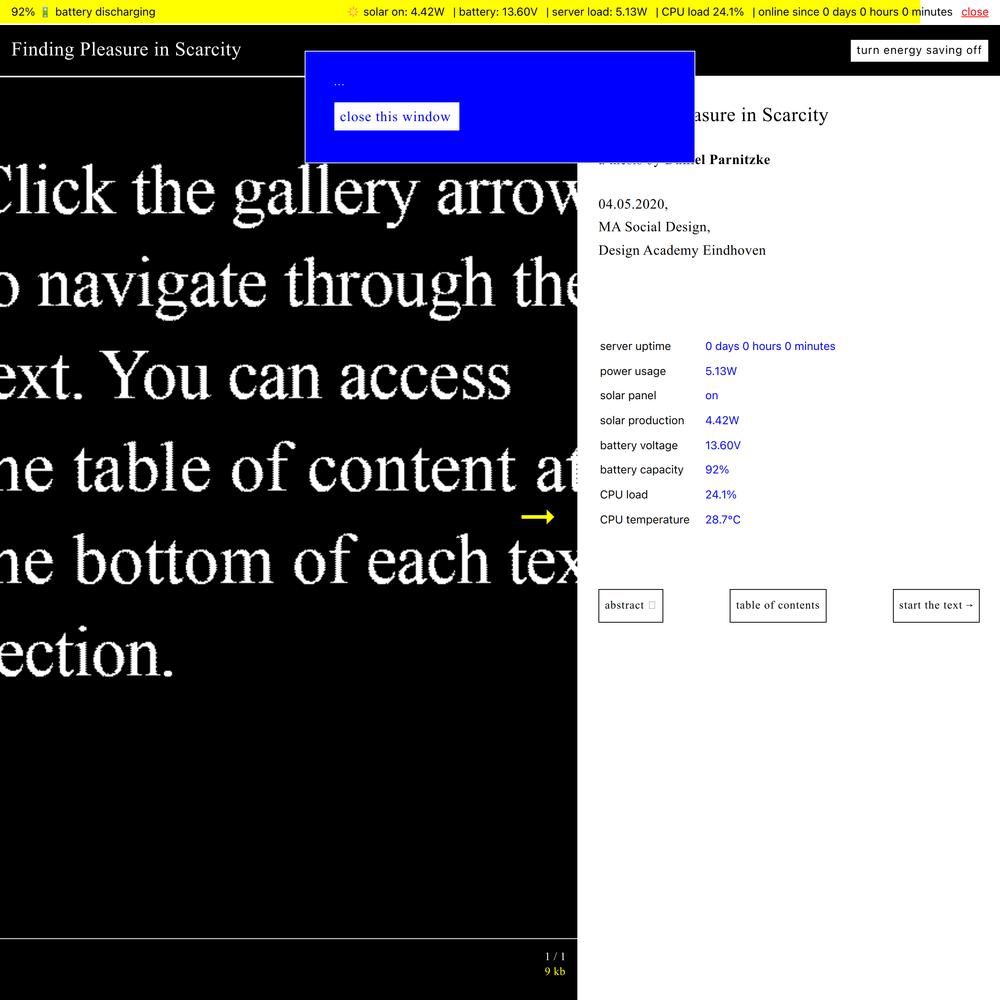Turn energy saving off
Image resolution: width=1000 pixels, height=1000 pixels.
[x=919, y=50]
